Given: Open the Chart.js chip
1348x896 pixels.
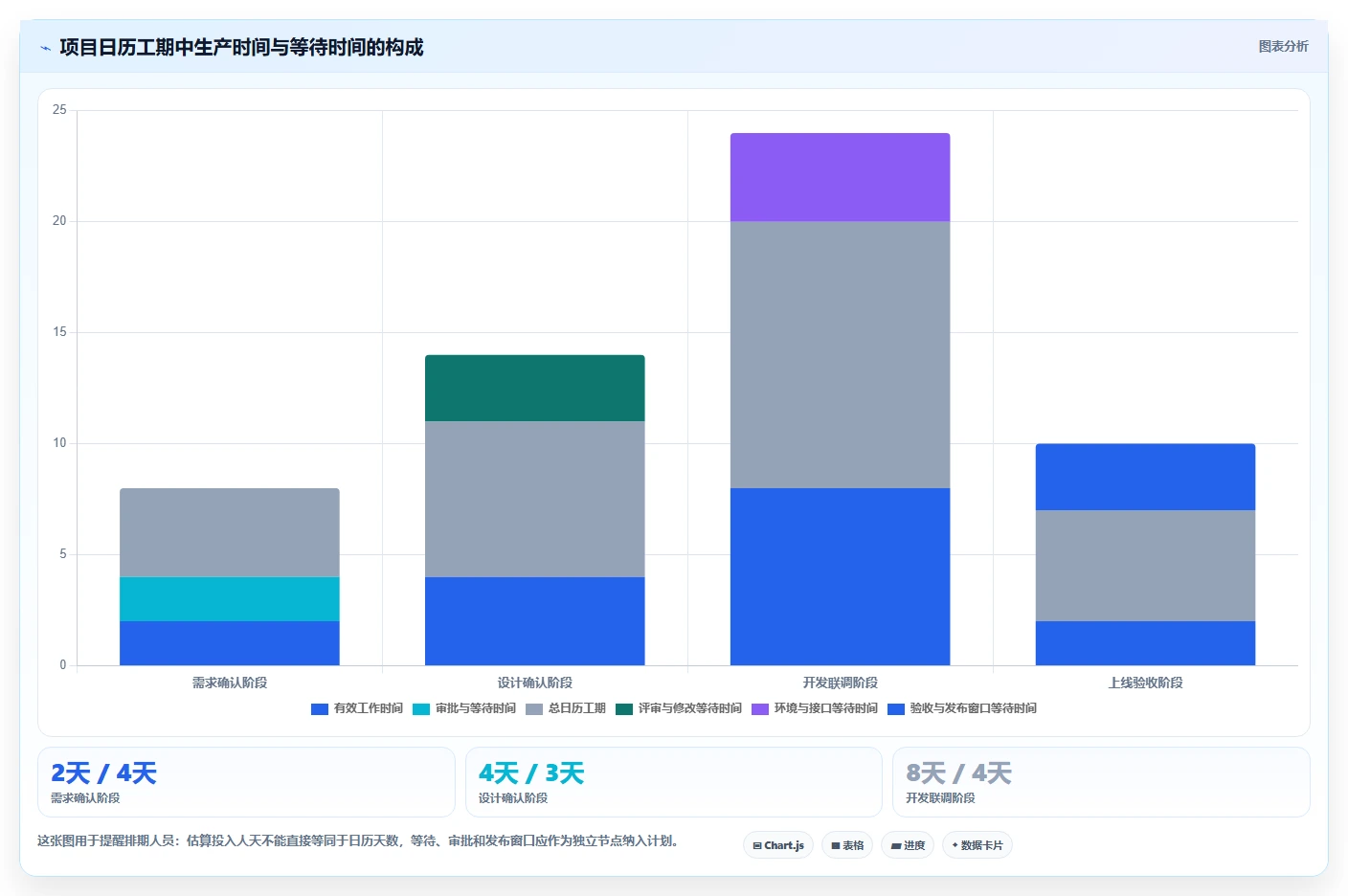Looking at the screenshot, I should pyautogui.click(x=778, y=845).
